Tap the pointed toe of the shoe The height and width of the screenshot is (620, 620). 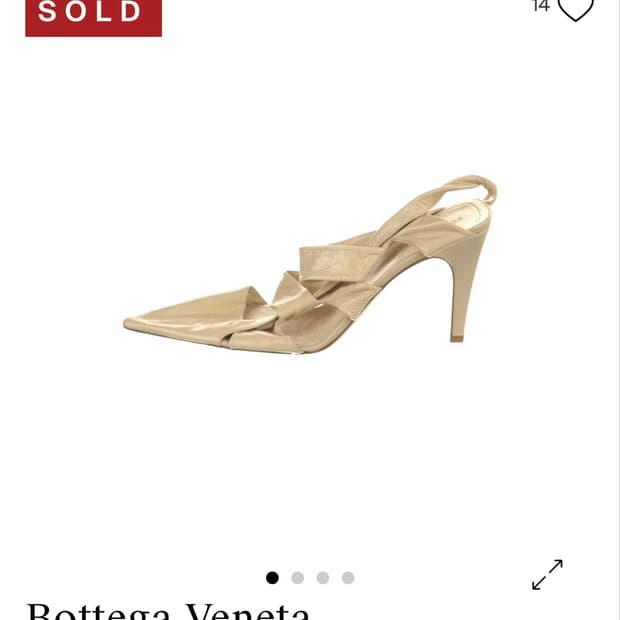[158, 322]
